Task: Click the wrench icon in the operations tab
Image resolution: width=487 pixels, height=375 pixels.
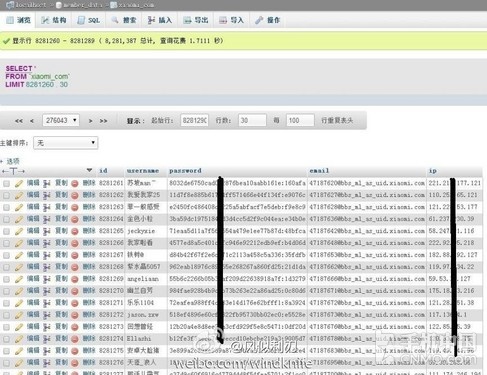Action: [x=259, y=20]
